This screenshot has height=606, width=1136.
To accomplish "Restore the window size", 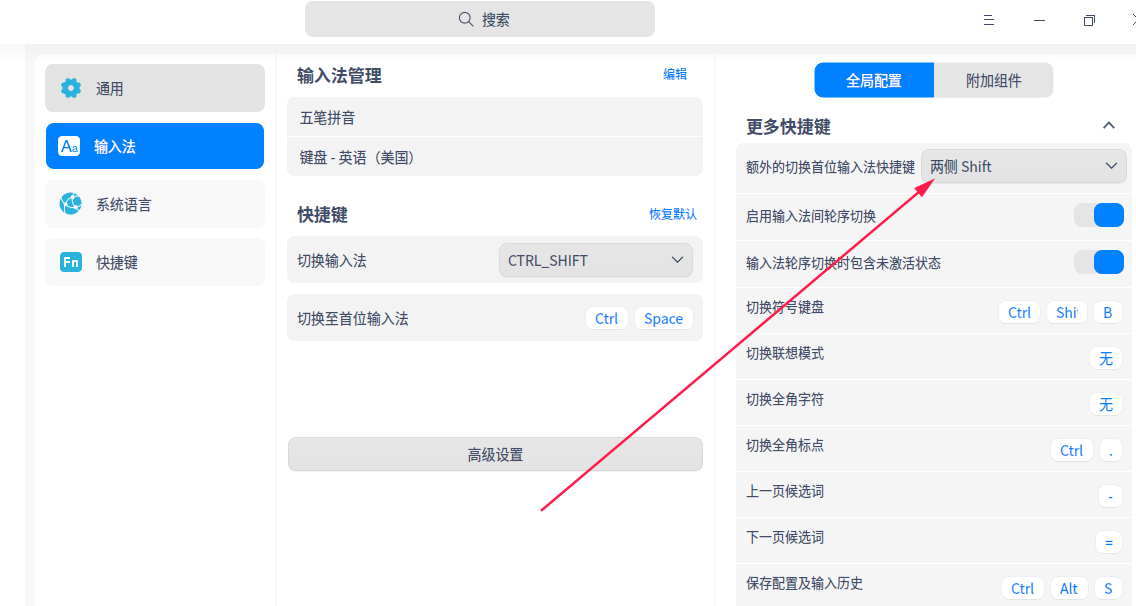I will click(x=1089, y=20).
